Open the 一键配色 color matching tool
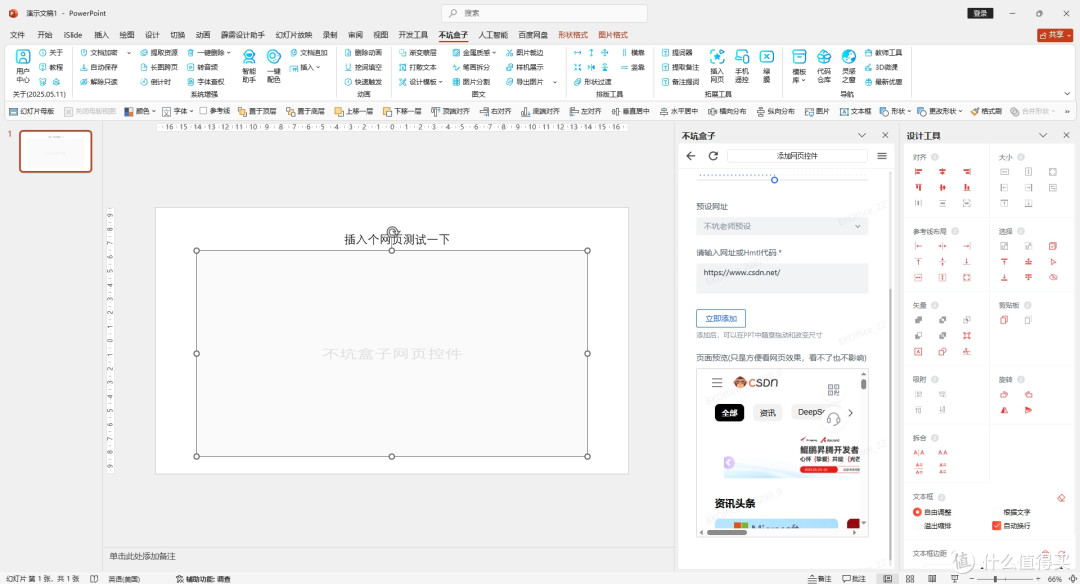Image resolution: width=1080 pixels, height=584 pixels. click(273, 66)
